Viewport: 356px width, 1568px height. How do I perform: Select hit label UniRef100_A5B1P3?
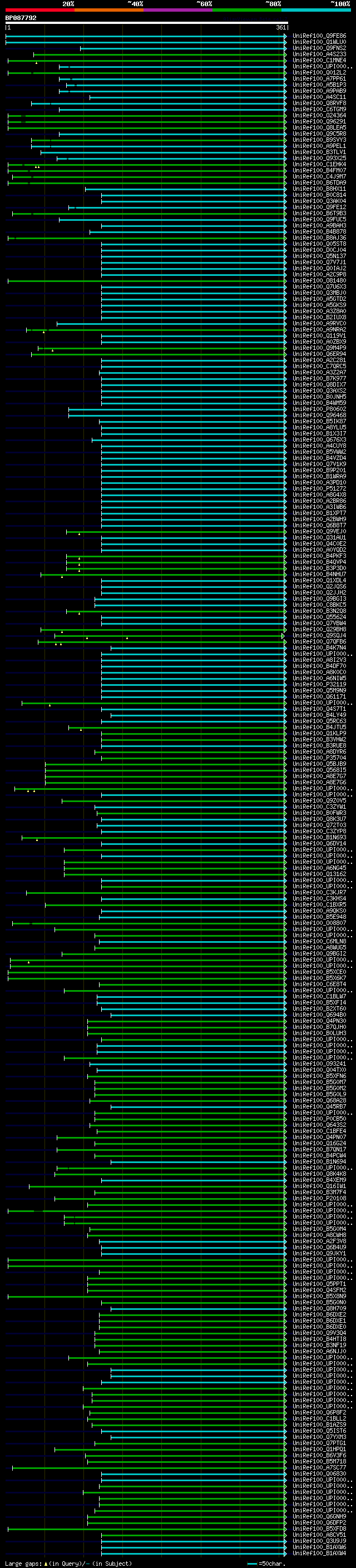coord(319,85)
